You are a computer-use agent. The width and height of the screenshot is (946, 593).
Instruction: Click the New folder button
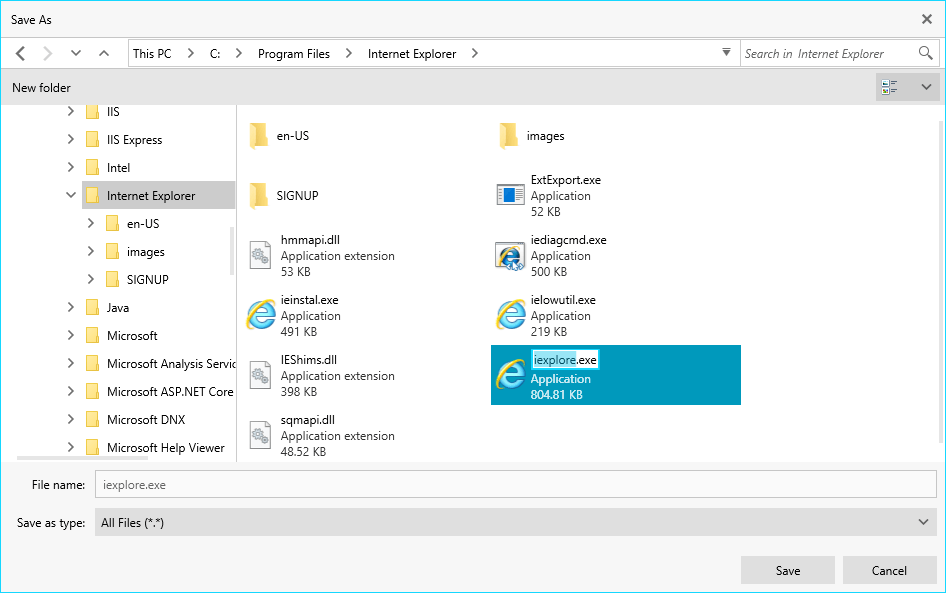coord(41,88)
